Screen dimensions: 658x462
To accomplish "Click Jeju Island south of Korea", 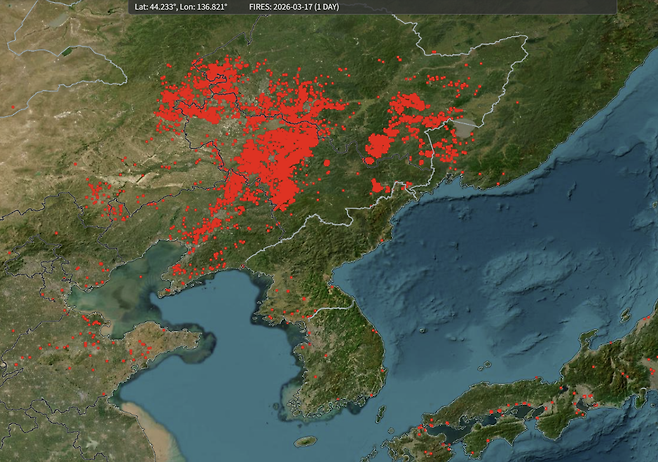I will point(305,440).
